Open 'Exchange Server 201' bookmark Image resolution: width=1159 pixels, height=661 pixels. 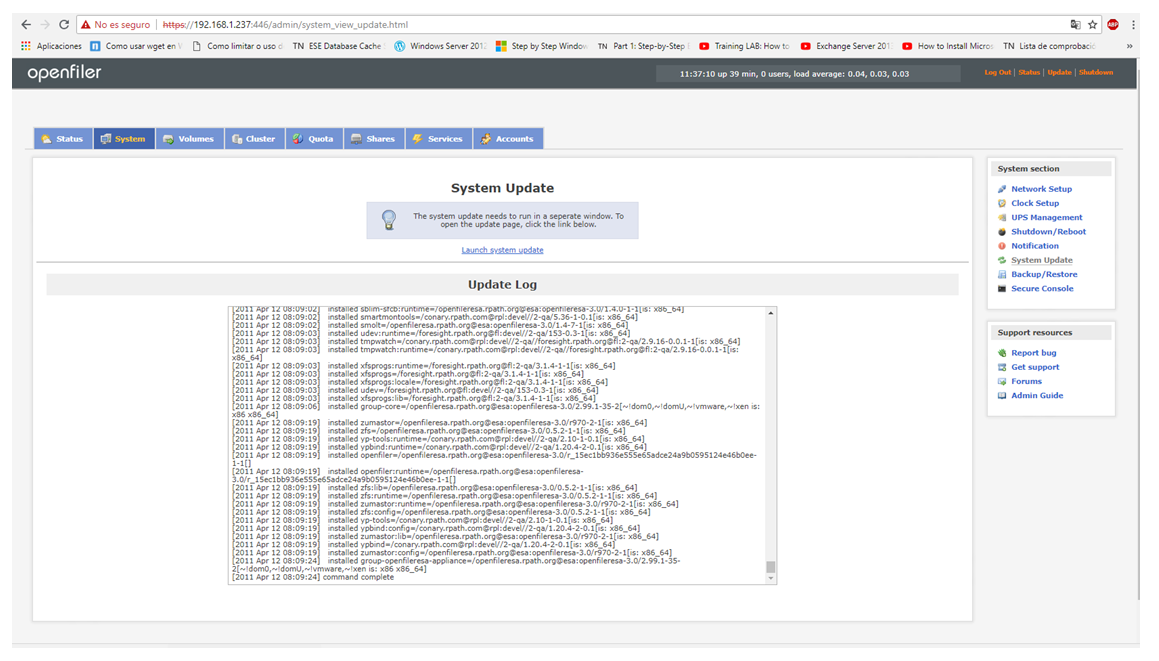[x=846, y=46]
